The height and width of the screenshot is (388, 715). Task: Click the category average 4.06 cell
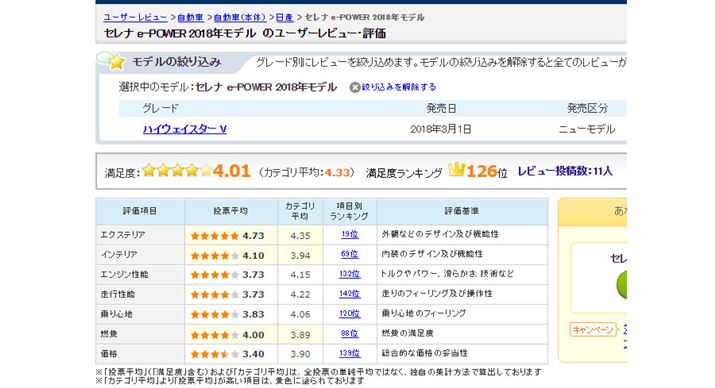point(300,315)
